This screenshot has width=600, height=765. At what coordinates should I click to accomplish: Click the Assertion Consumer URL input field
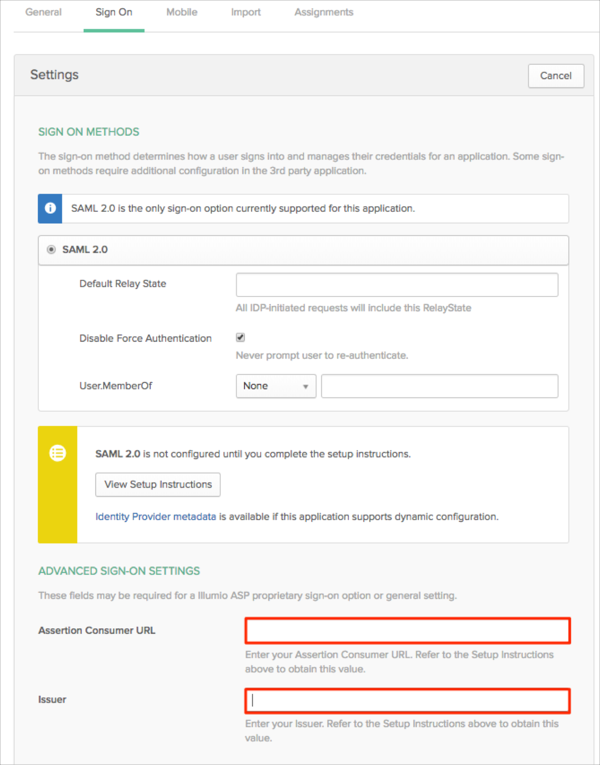coord(407,630)
